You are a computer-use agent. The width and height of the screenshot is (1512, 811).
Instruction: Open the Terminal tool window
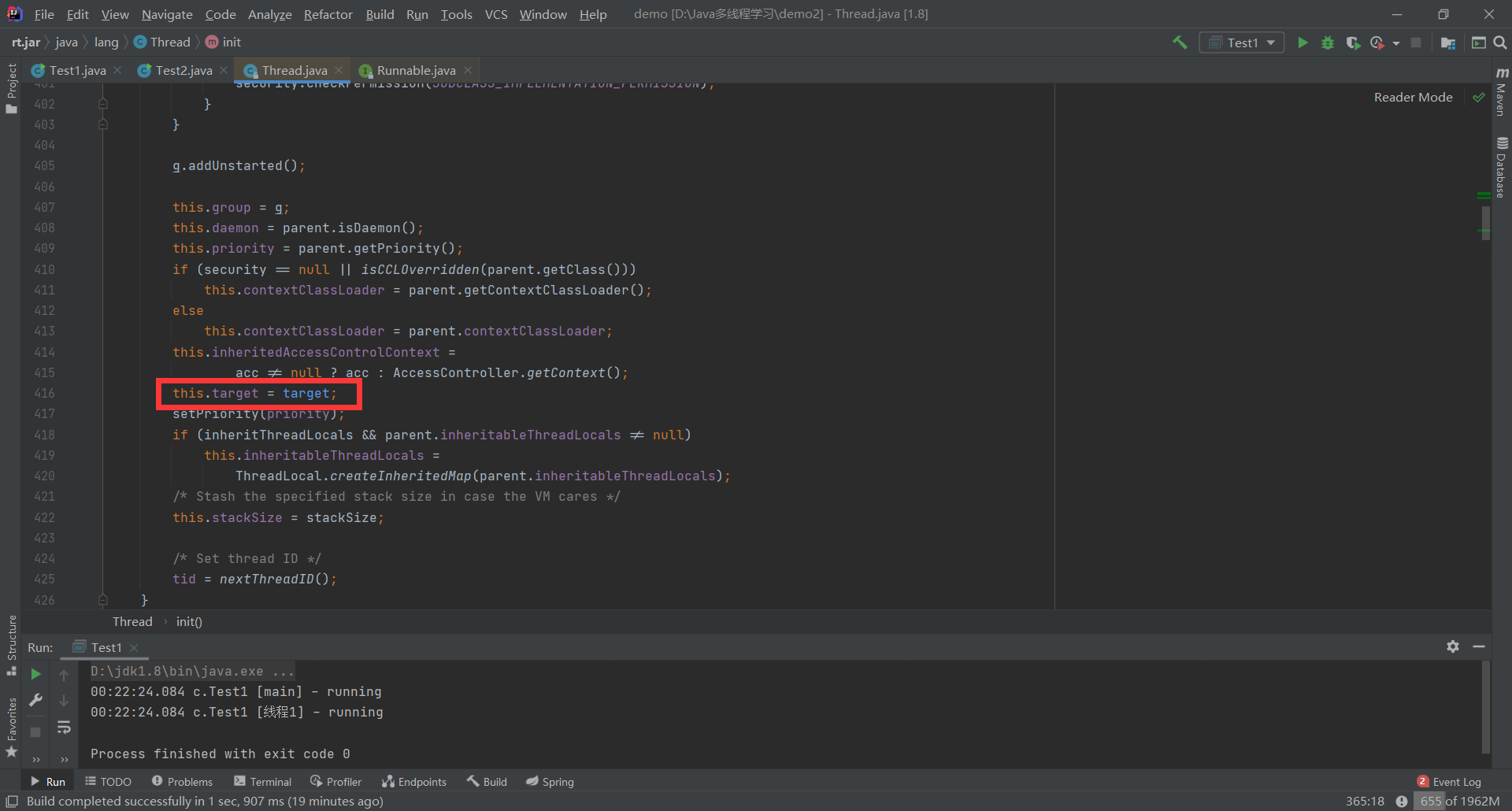(x=262, y=781)
